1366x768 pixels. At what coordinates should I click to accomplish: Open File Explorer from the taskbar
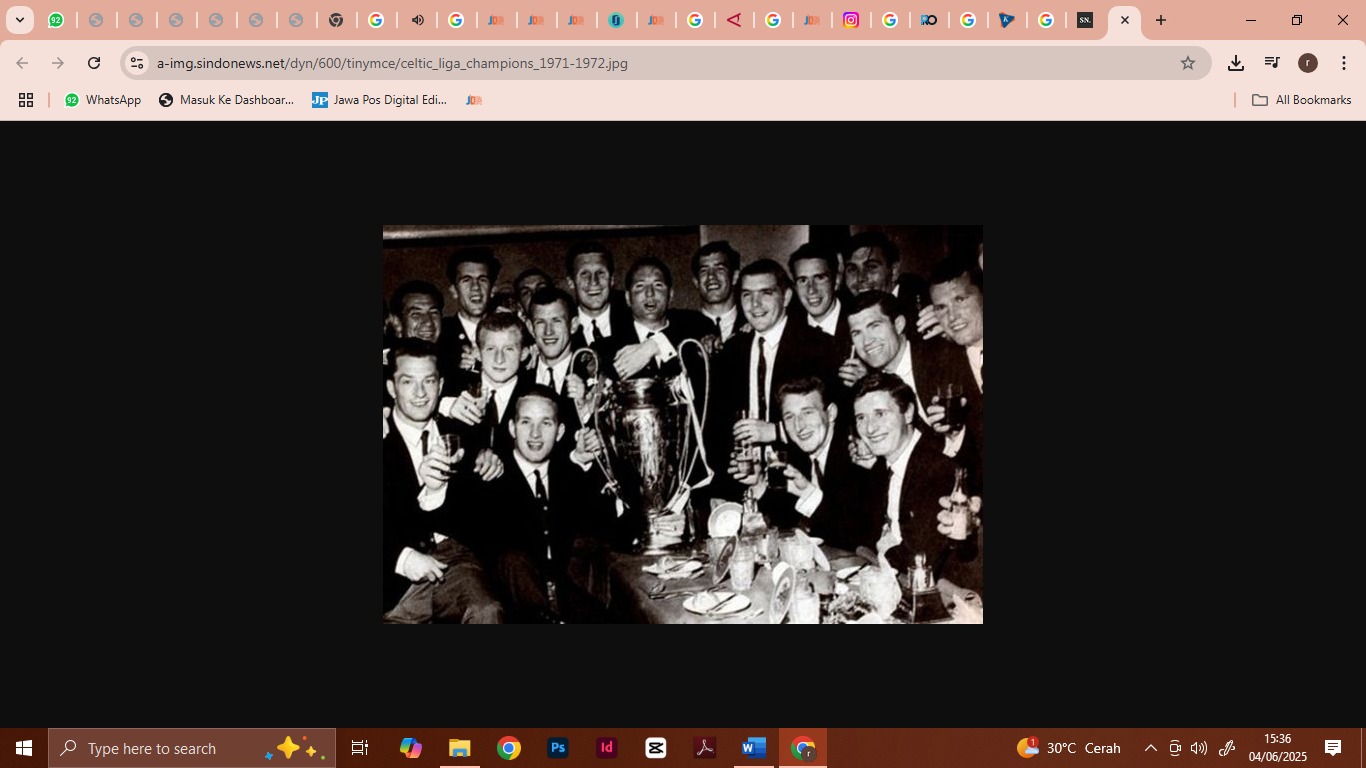point(459,748)
